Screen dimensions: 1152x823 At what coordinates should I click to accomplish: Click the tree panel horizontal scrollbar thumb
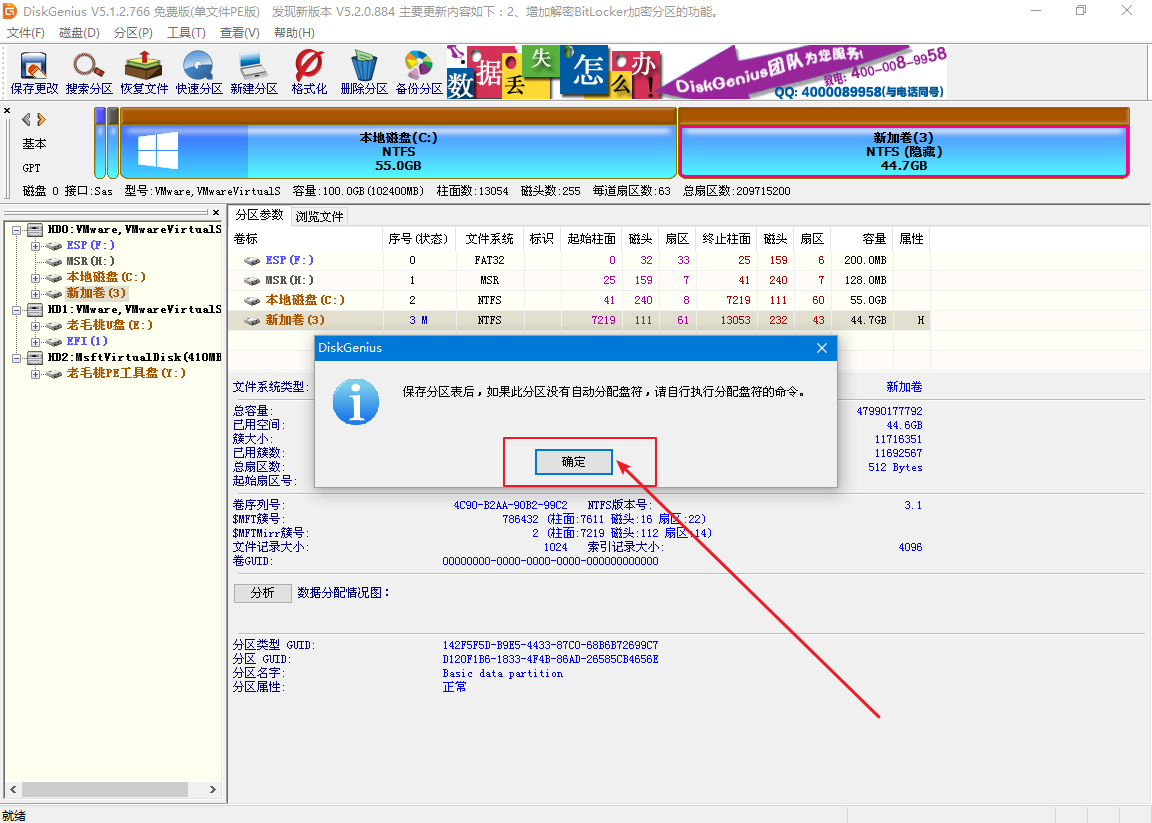click(x=104, y=789)
